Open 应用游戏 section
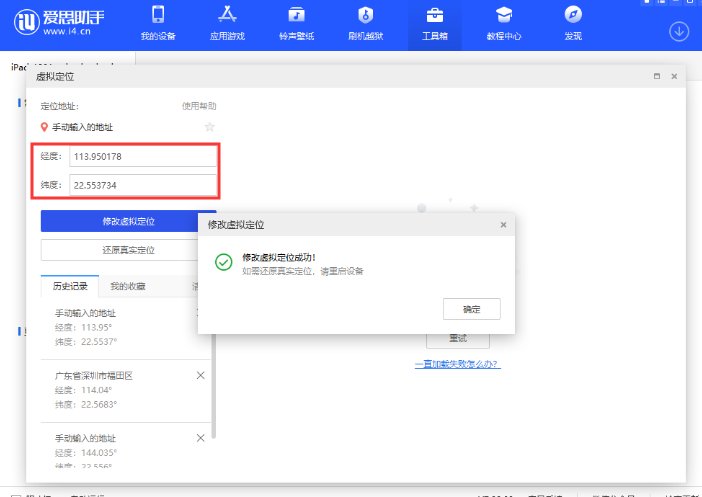The width and height of the screenshot is (702, 497). (x=227, y=24)
